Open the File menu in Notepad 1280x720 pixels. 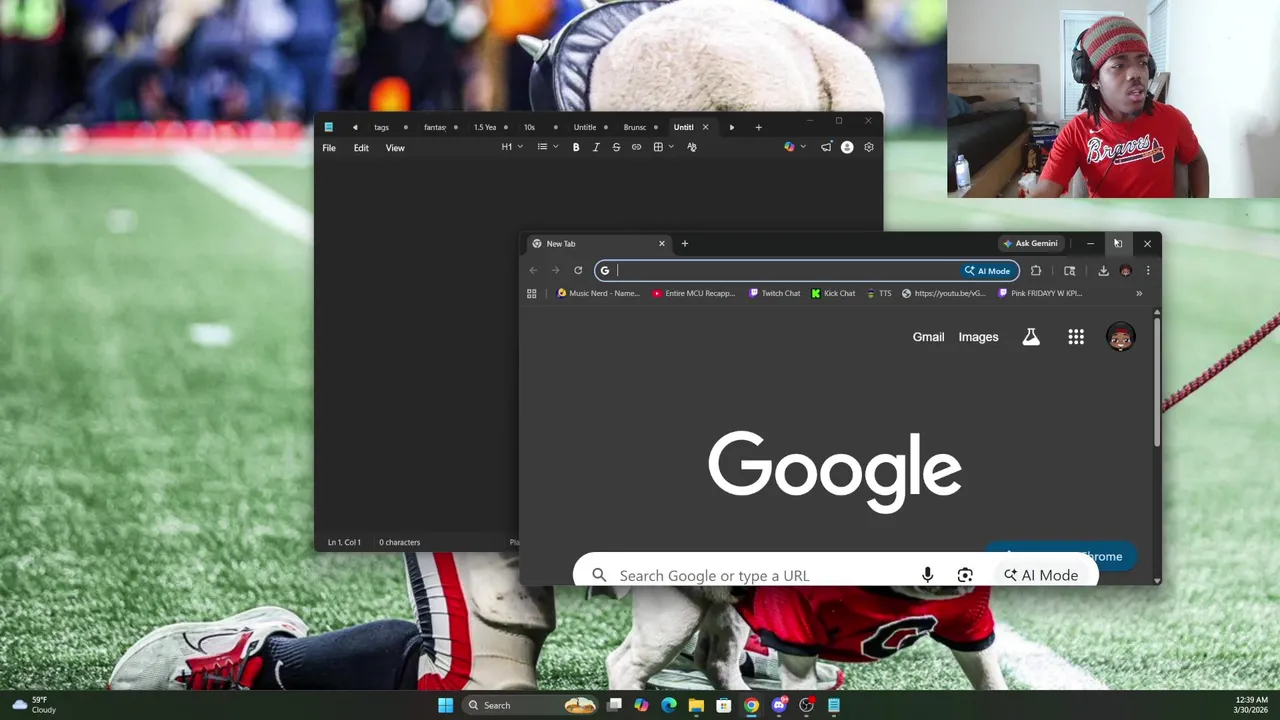[329, 148]
